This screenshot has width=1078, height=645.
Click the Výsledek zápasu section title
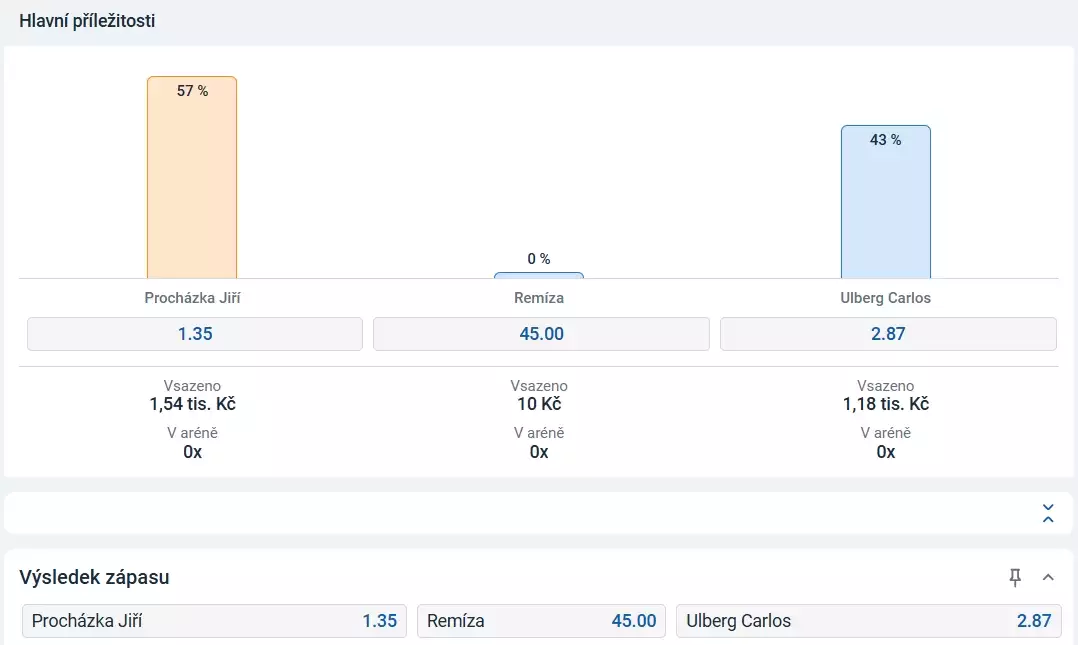[x=94, y=577]
